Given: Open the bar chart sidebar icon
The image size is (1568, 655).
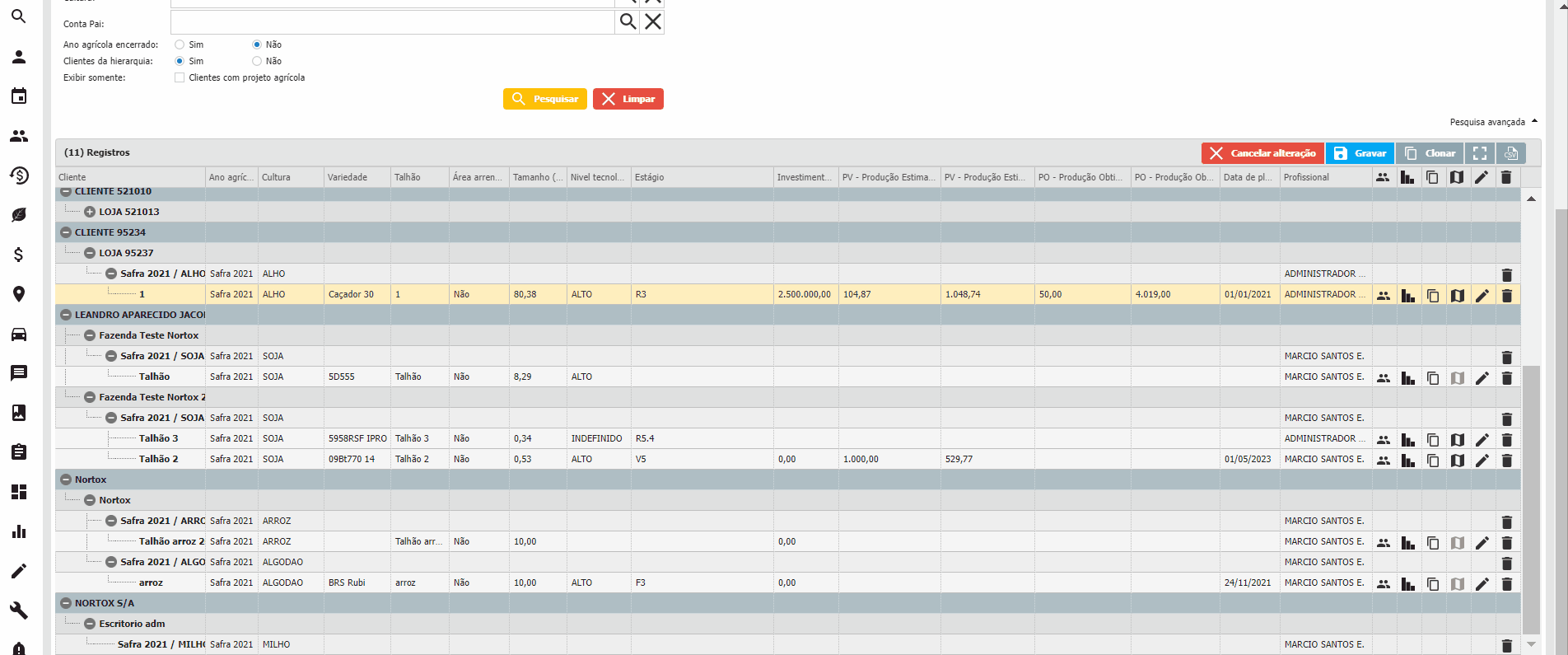Looking at the screenshot, I should point(19,531).
